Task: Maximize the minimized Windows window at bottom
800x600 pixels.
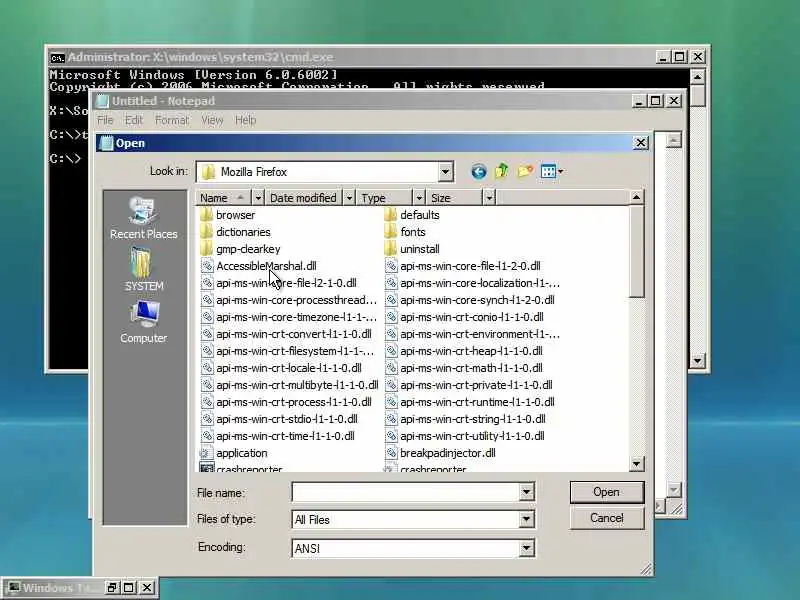Action: click(x=129, y=588)
